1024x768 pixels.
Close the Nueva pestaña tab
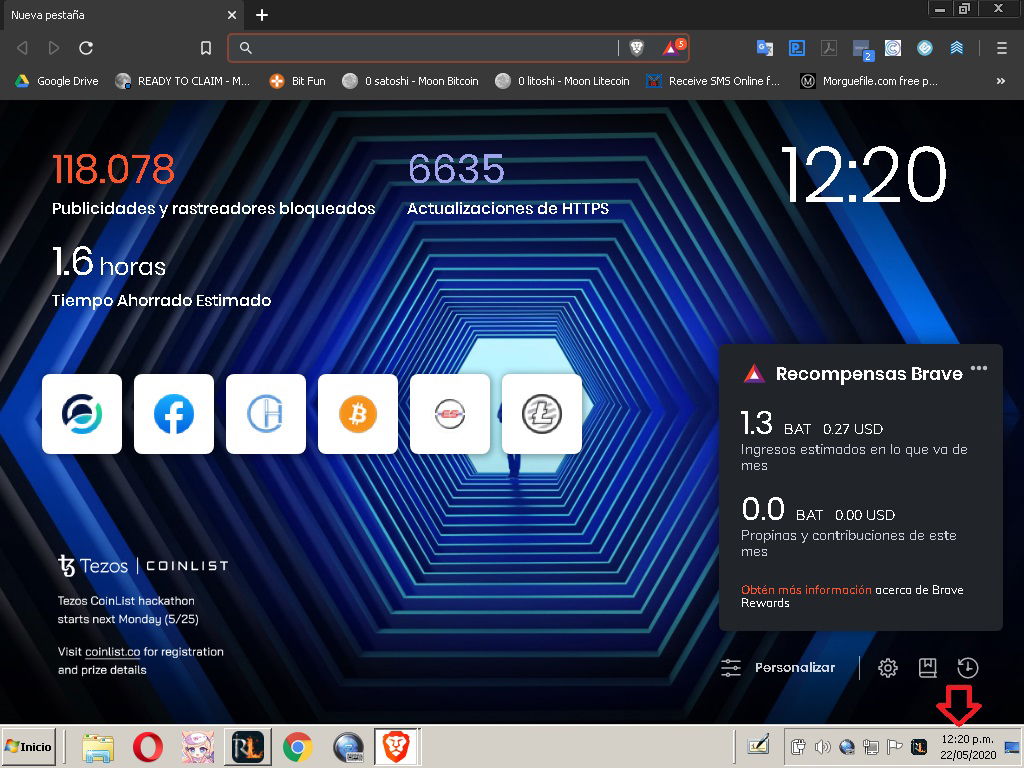(232, 15)
